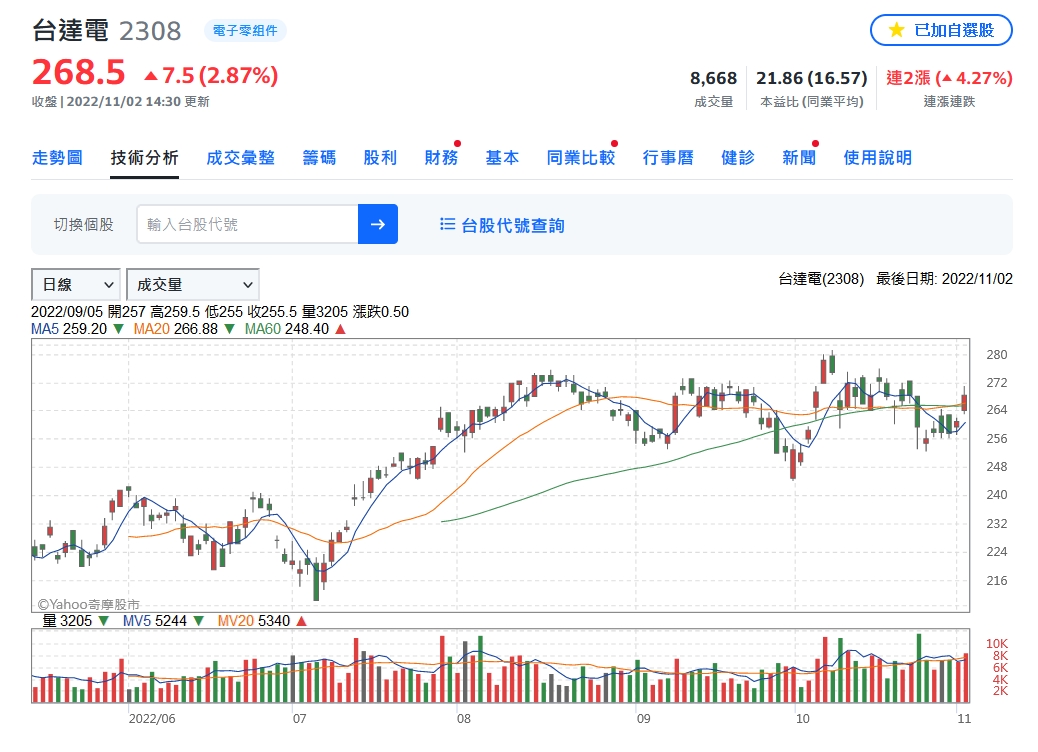This screenshot has width=1038, height=752.
Task: Click the list icon beside 台股代號查詢
Action: (x=448, y=224)
